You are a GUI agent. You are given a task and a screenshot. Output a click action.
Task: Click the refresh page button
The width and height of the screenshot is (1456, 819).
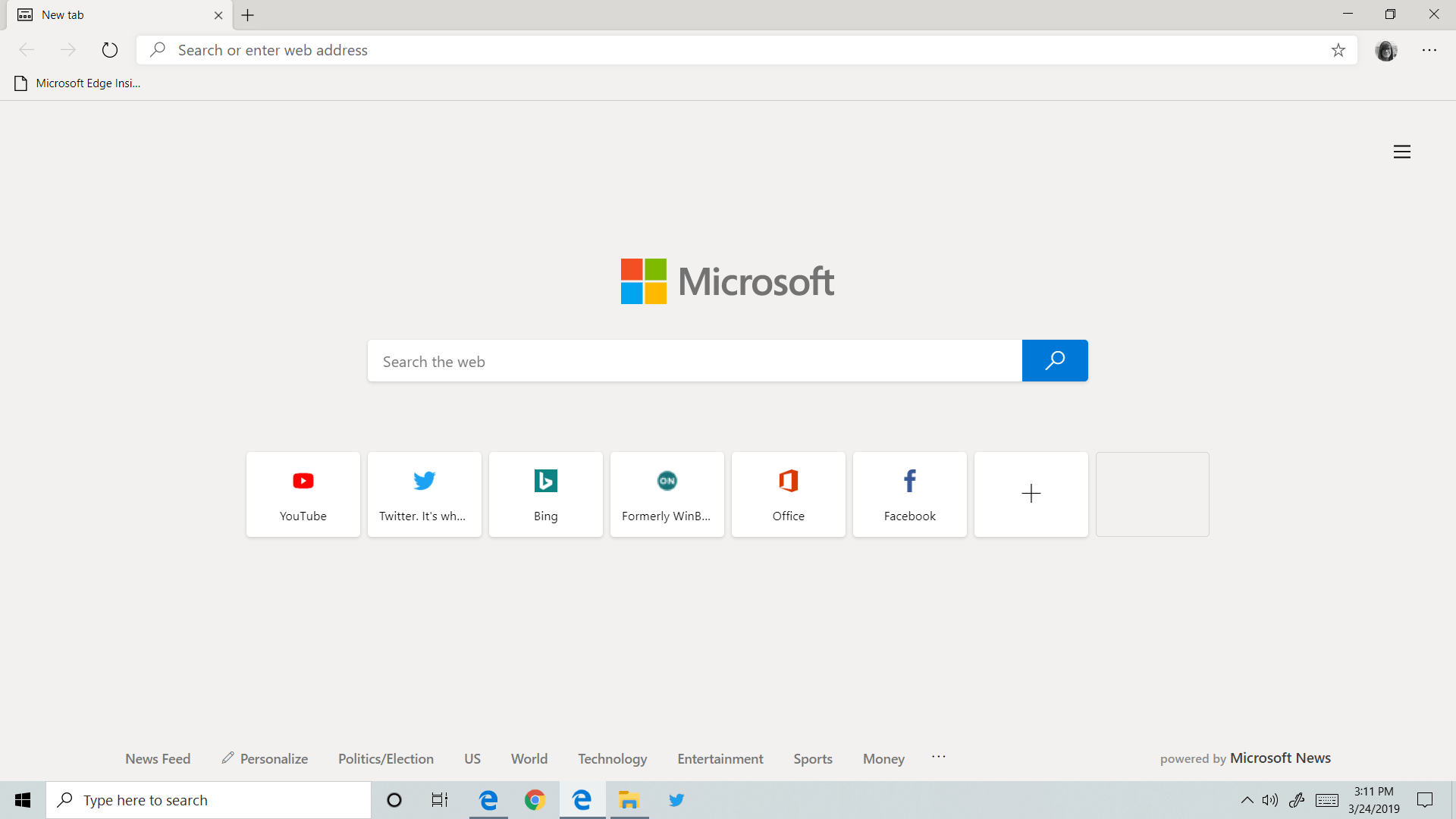109,50
